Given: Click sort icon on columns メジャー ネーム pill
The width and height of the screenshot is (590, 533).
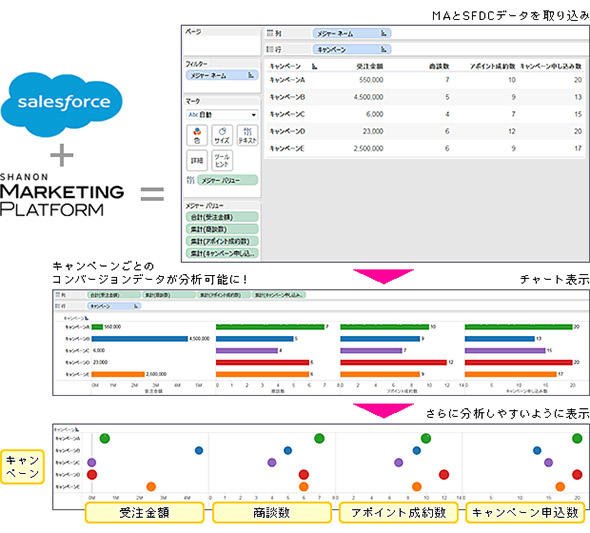Looking at the screenshot, I should (383, 33).
